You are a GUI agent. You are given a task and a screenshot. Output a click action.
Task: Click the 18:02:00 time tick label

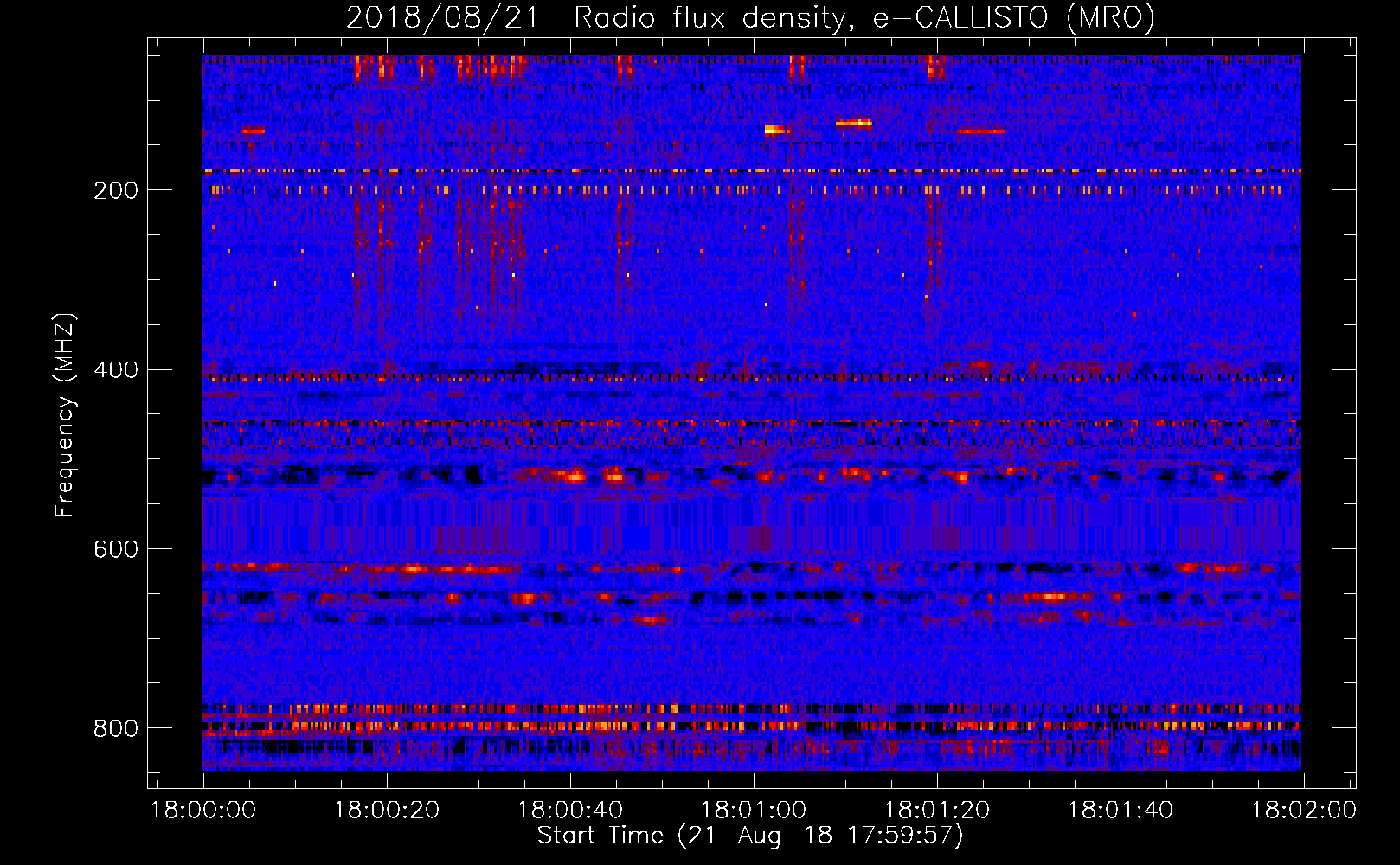click(x=1304, y=811)
